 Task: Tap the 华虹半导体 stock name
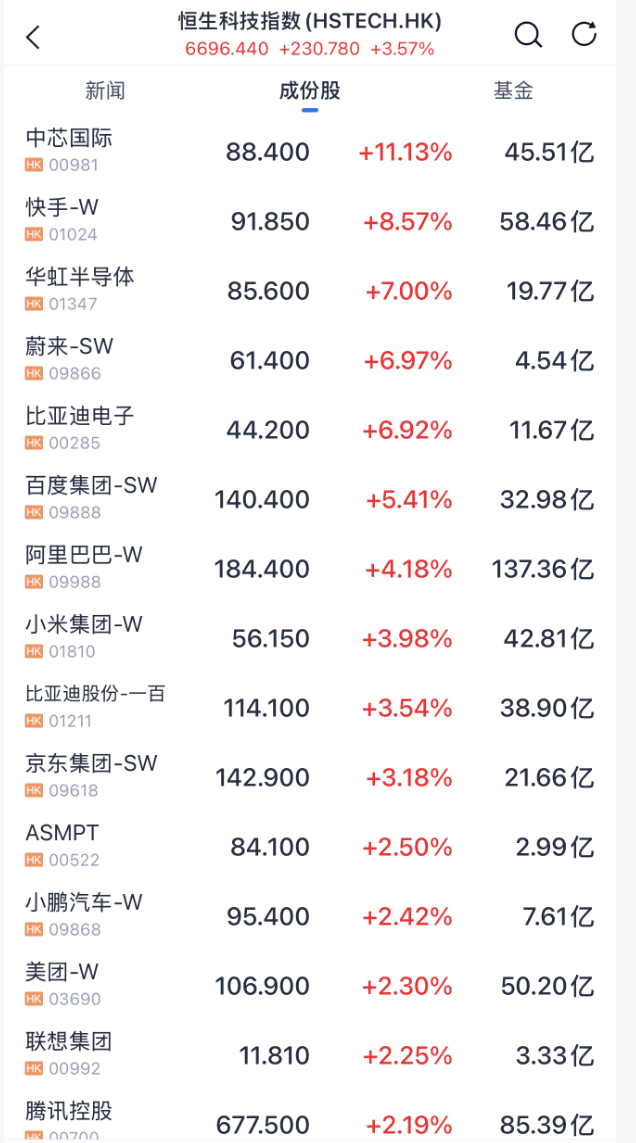coord(80,277)
